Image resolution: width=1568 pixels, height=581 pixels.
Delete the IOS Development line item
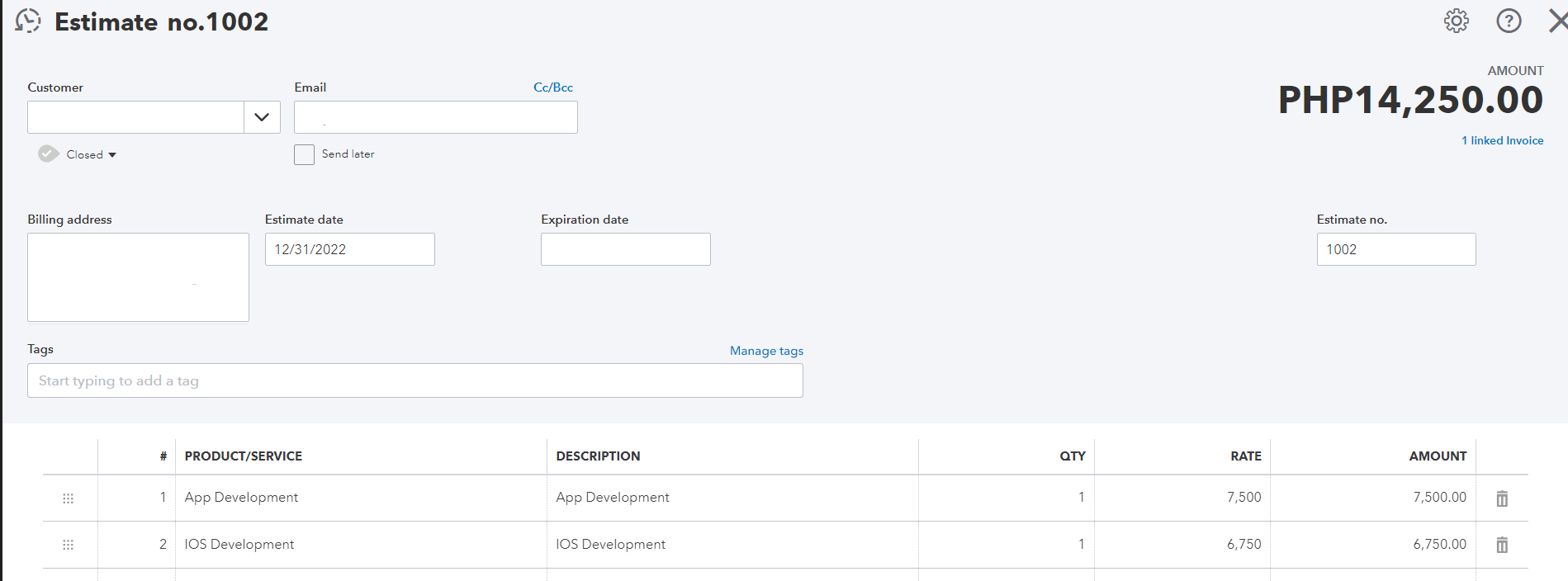[x=1502, y=545]
